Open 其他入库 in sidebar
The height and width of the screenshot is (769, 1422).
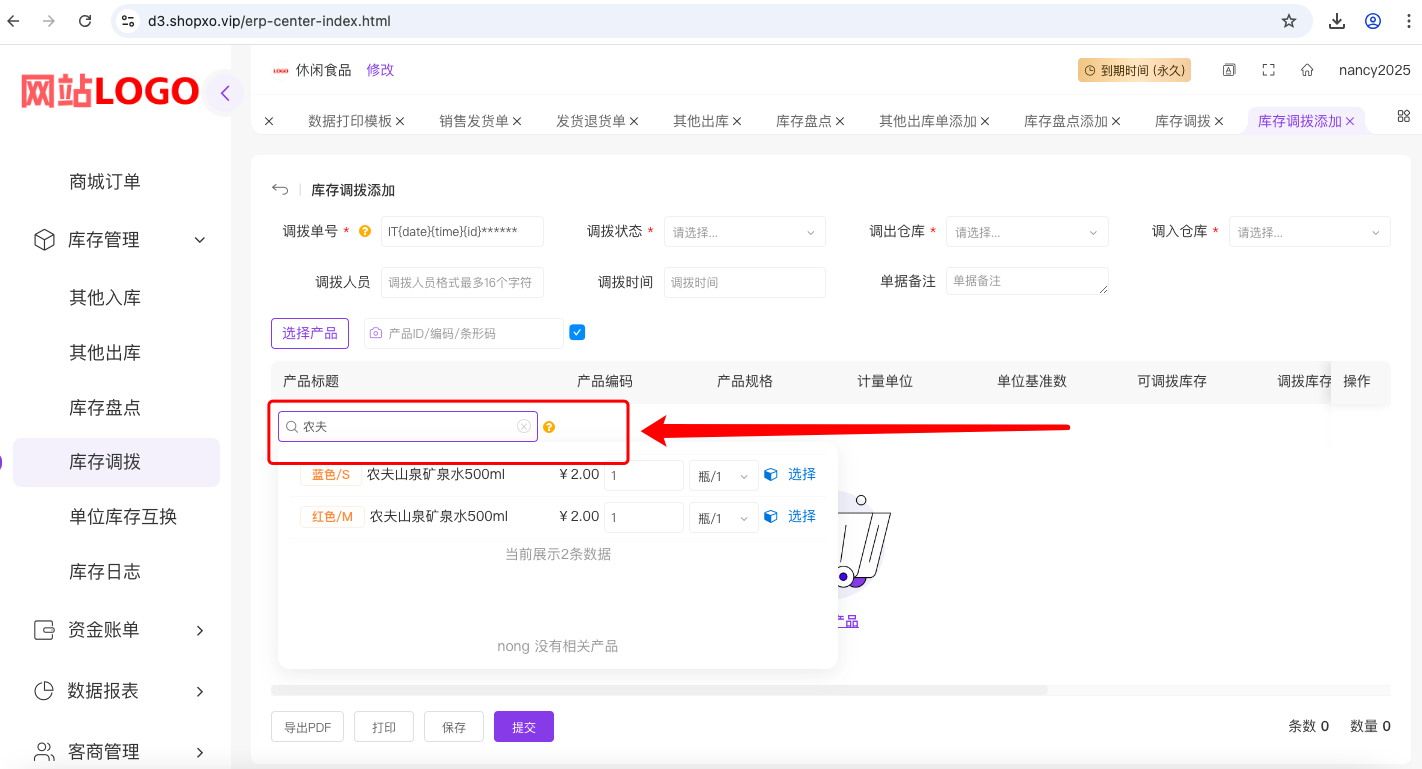105,298
